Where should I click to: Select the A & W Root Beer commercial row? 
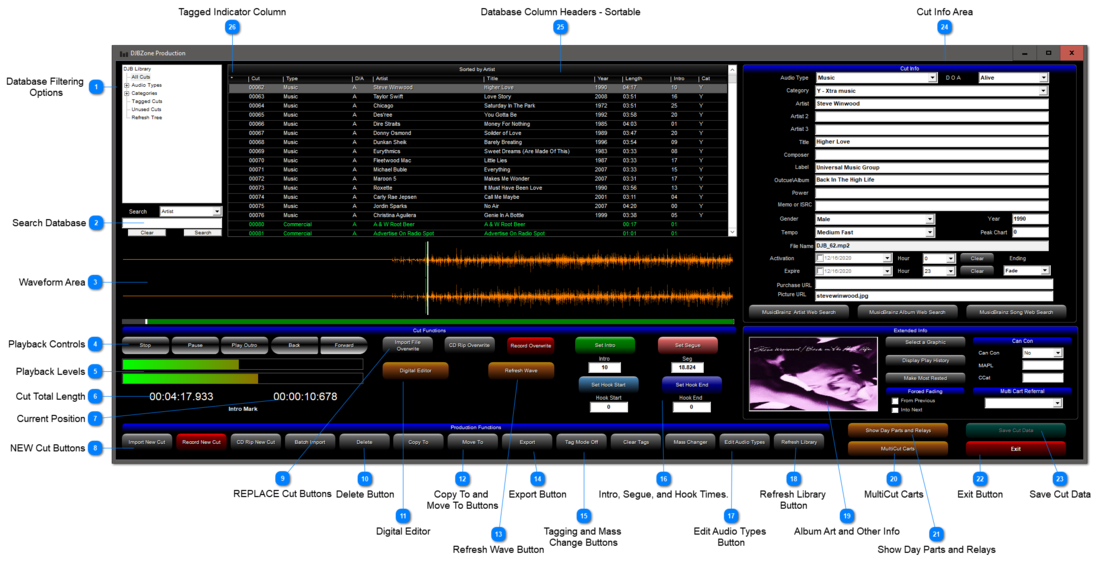point(477,224)
